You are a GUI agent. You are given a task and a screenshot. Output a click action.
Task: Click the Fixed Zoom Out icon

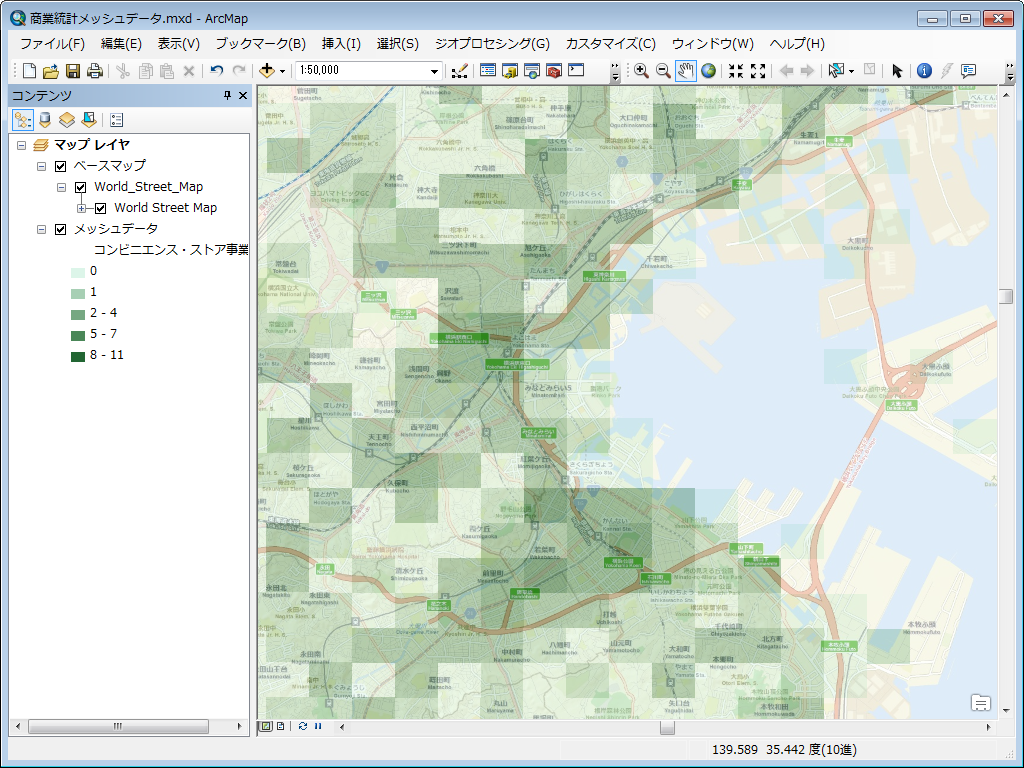[758, 71]
